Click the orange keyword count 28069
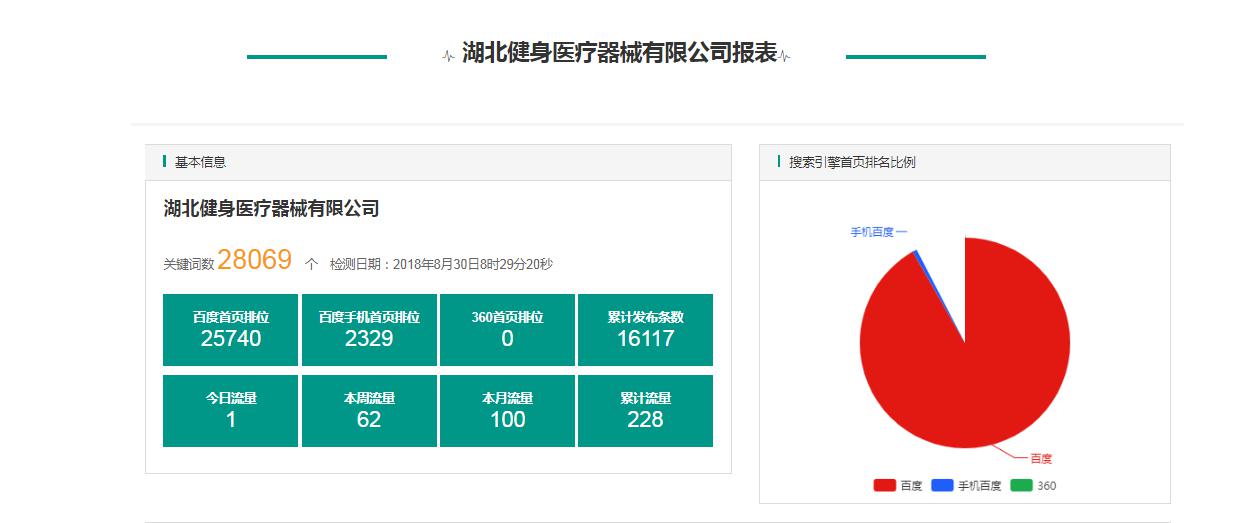 (254, 261)
